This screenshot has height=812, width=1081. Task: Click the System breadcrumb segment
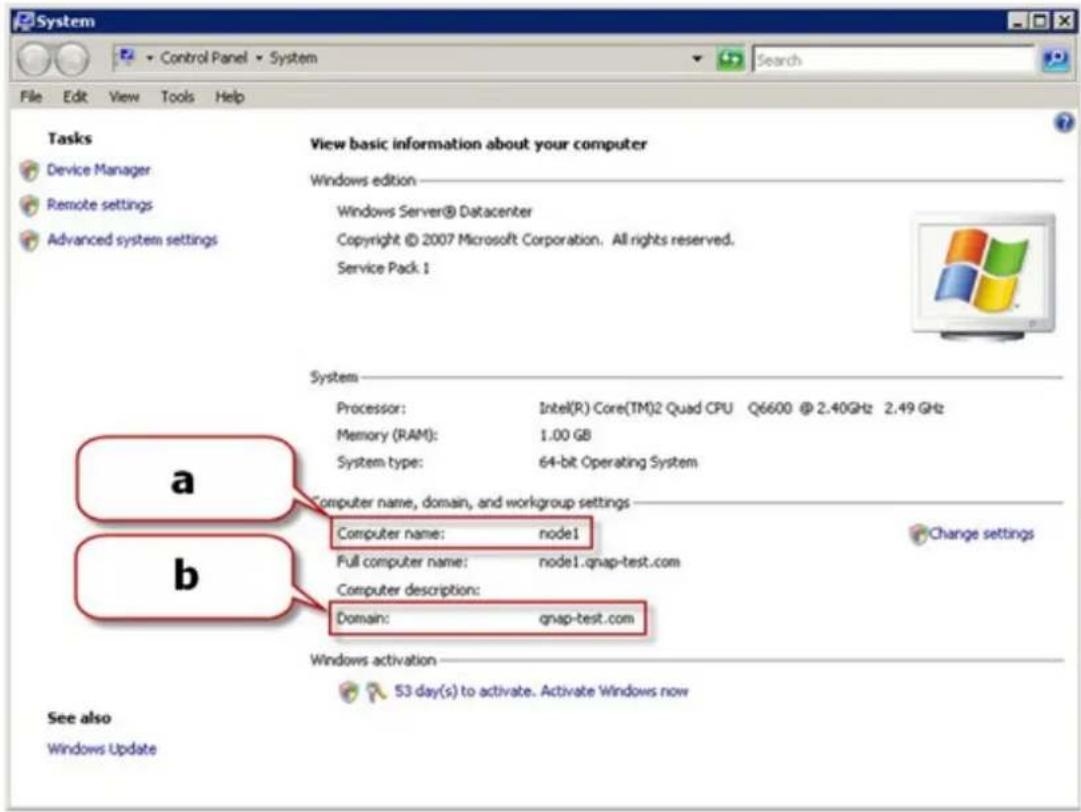point(293,58)
